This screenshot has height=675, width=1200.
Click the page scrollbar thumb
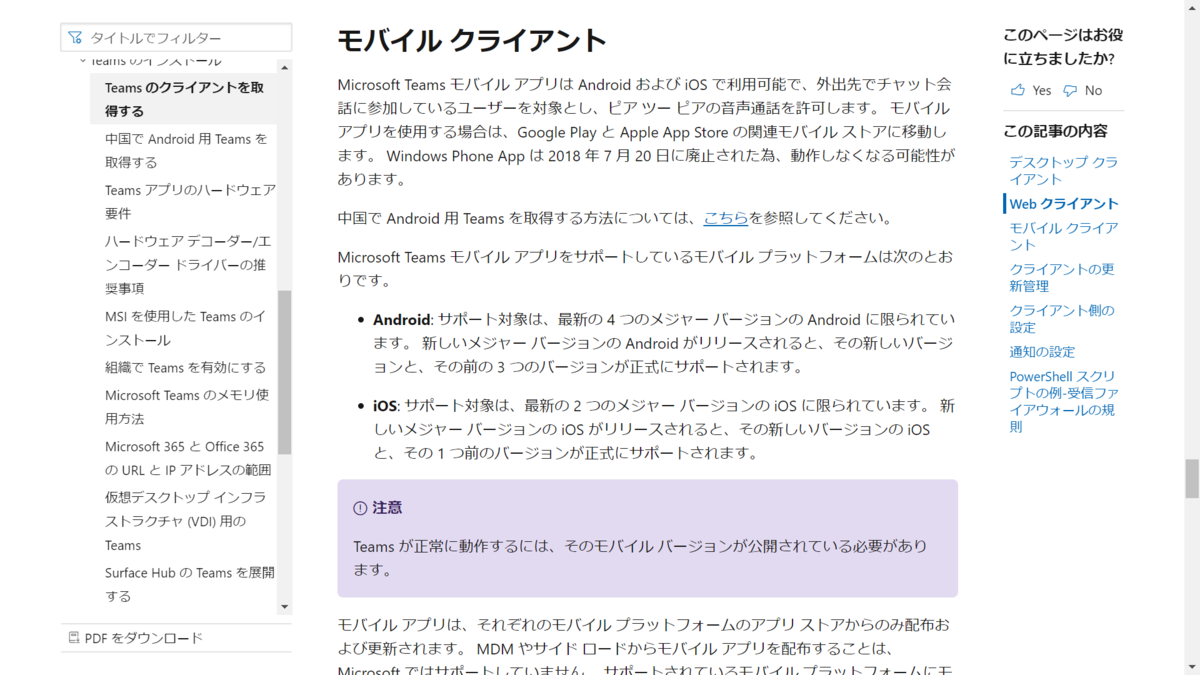tap(1192, 478)
